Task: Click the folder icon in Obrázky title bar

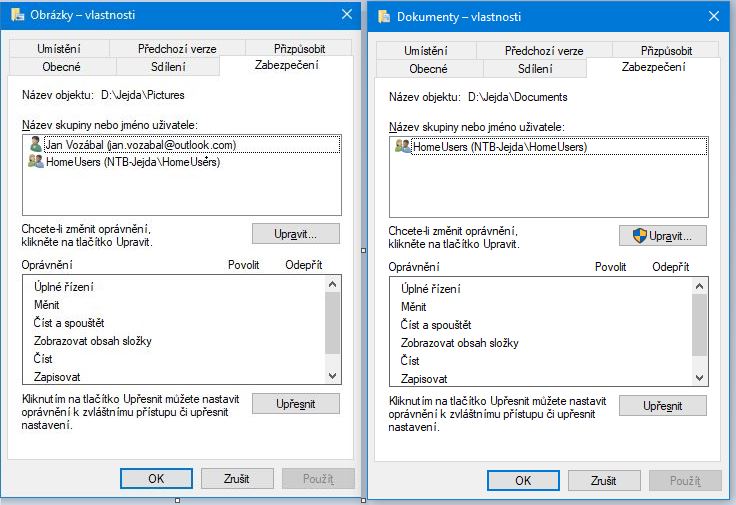Action: 17,15
